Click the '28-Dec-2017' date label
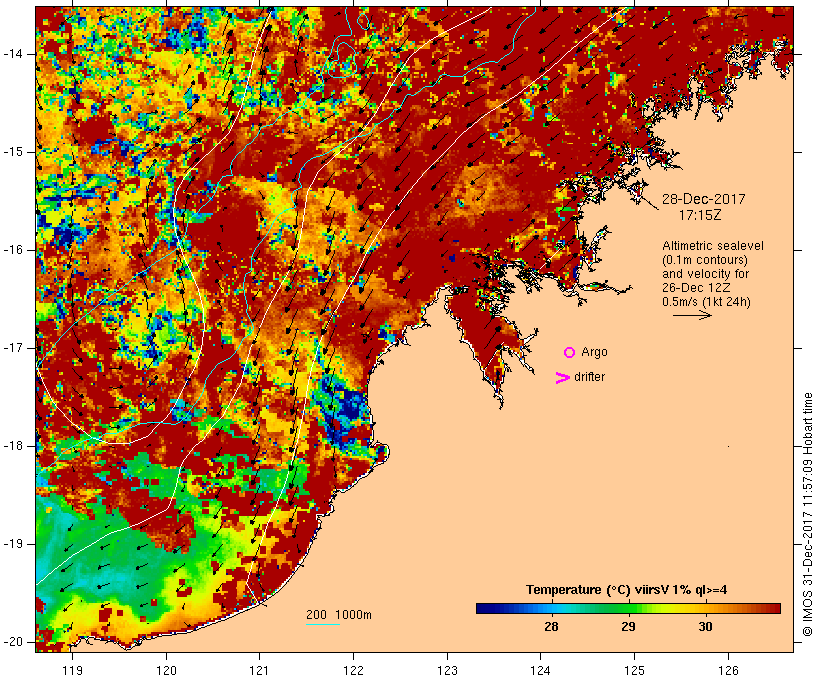This screenshot has height=680, width=820. coord(703,199)
